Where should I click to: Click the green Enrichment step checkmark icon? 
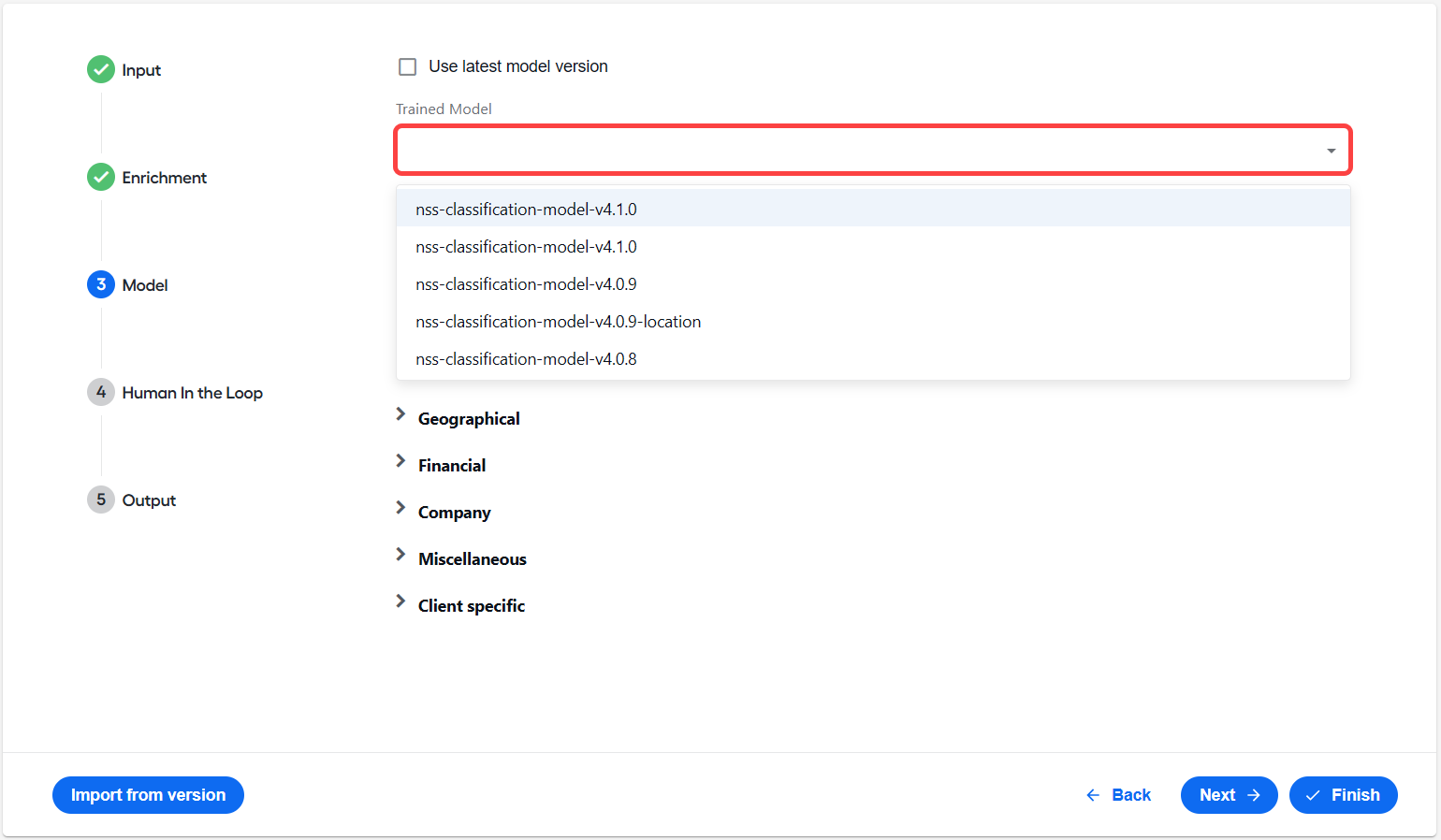coord(101,177)
